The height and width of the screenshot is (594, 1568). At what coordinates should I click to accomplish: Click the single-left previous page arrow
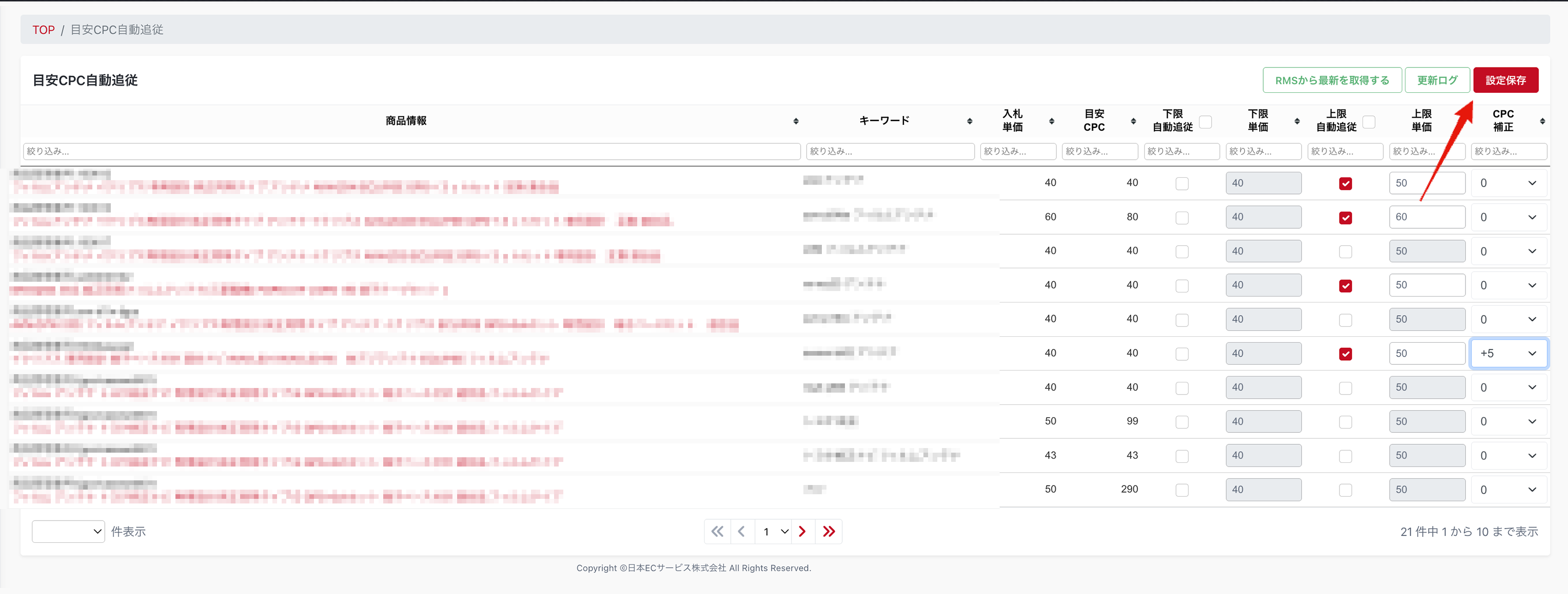(x=742, y=531)
